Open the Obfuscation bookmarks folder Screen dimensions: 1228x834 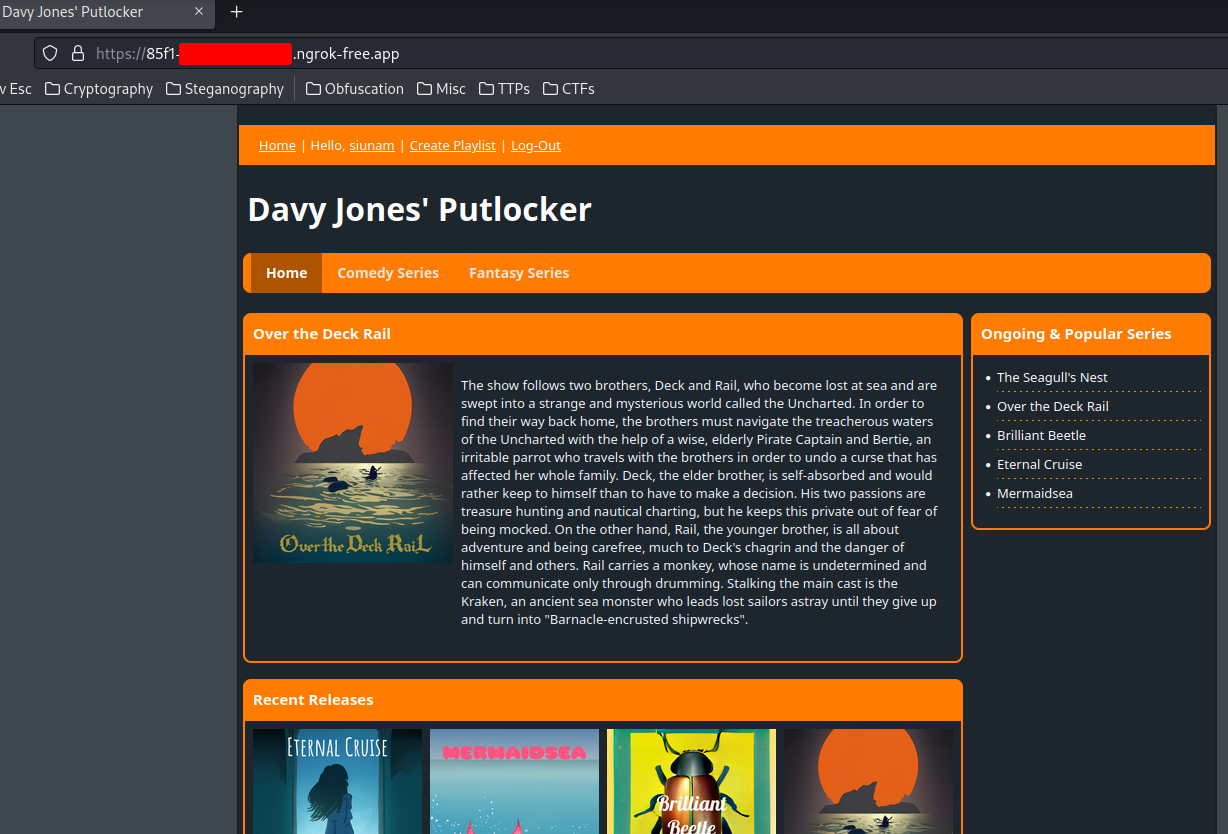click(x=355, y=89)
